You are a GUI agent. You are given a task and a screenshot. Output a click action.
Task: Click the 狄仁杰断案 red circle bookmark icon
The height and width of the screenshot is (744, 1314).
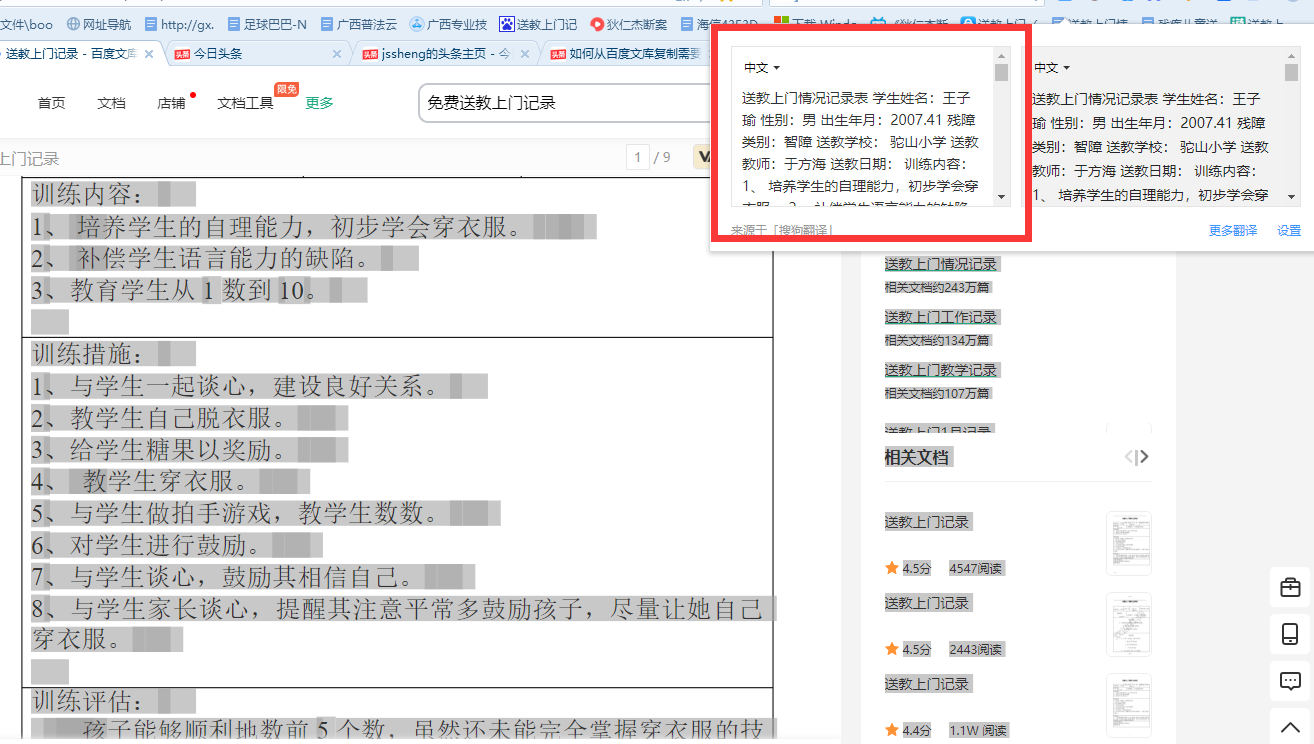(x=596, y=23)
